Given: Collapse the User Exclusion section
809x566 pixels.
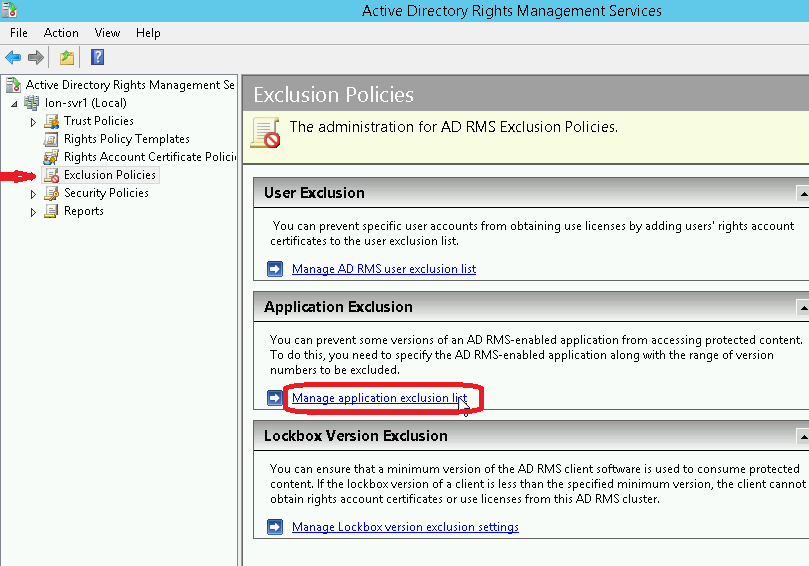Looking at the screenshot, I should coord(802,193).
